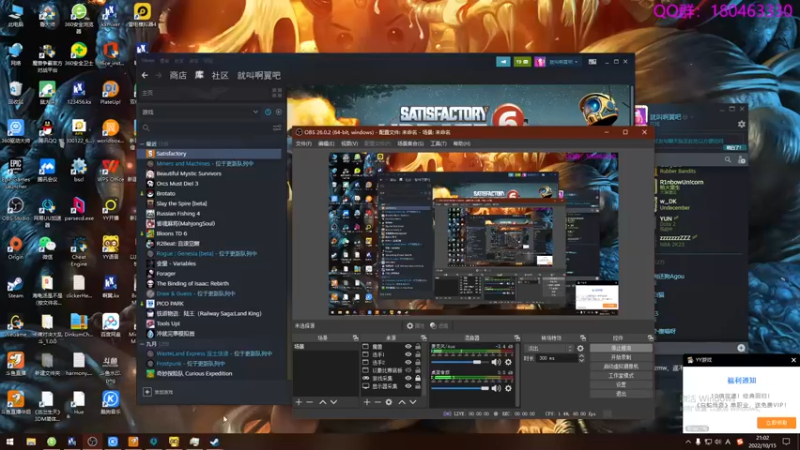Image resolution: width=800 pixels, height=450 pixels.
Task: Open the OBS Tools menu
Action: 438,144
